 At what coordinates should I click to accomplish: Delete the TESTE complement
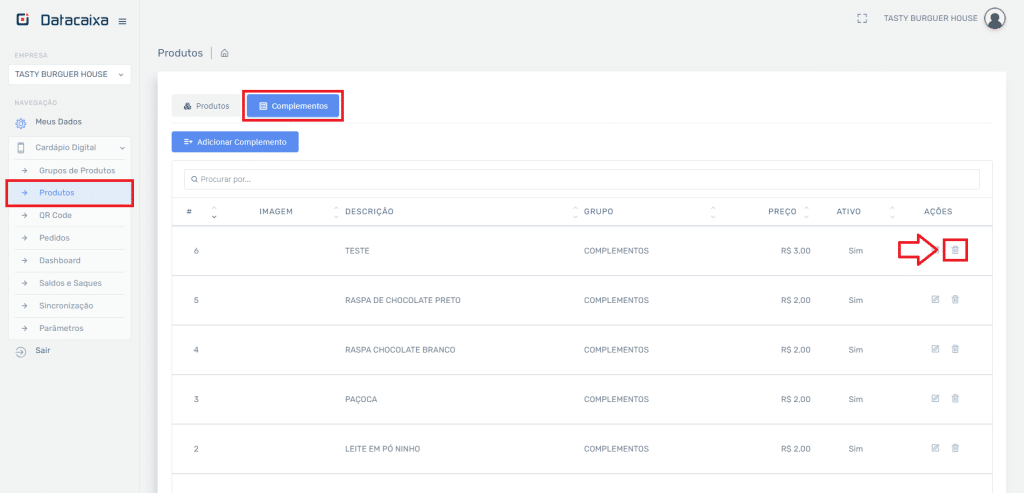tap(954, 250)
